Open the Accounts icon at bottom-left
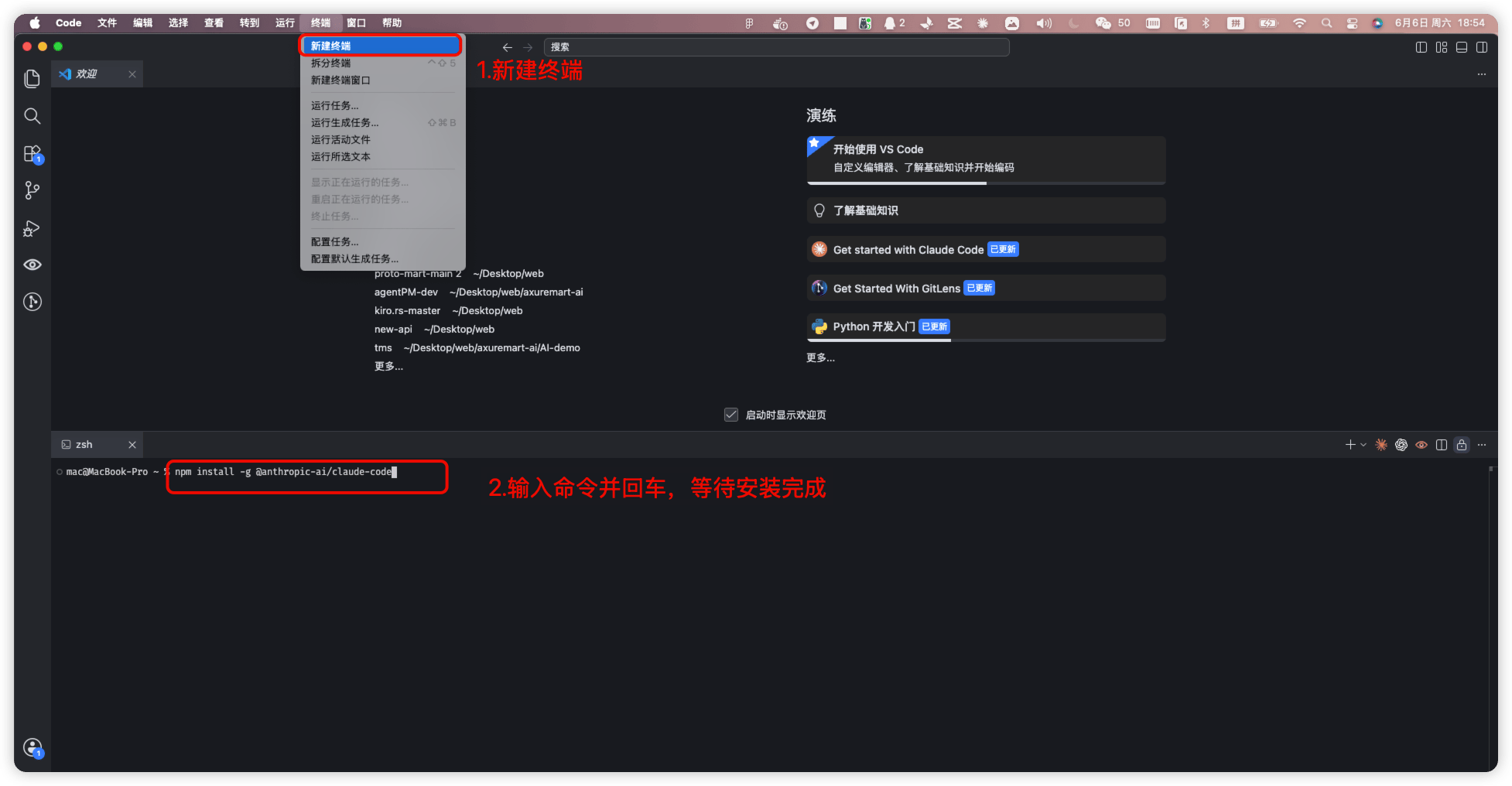Screen dimensions: 1512x786 32,747
